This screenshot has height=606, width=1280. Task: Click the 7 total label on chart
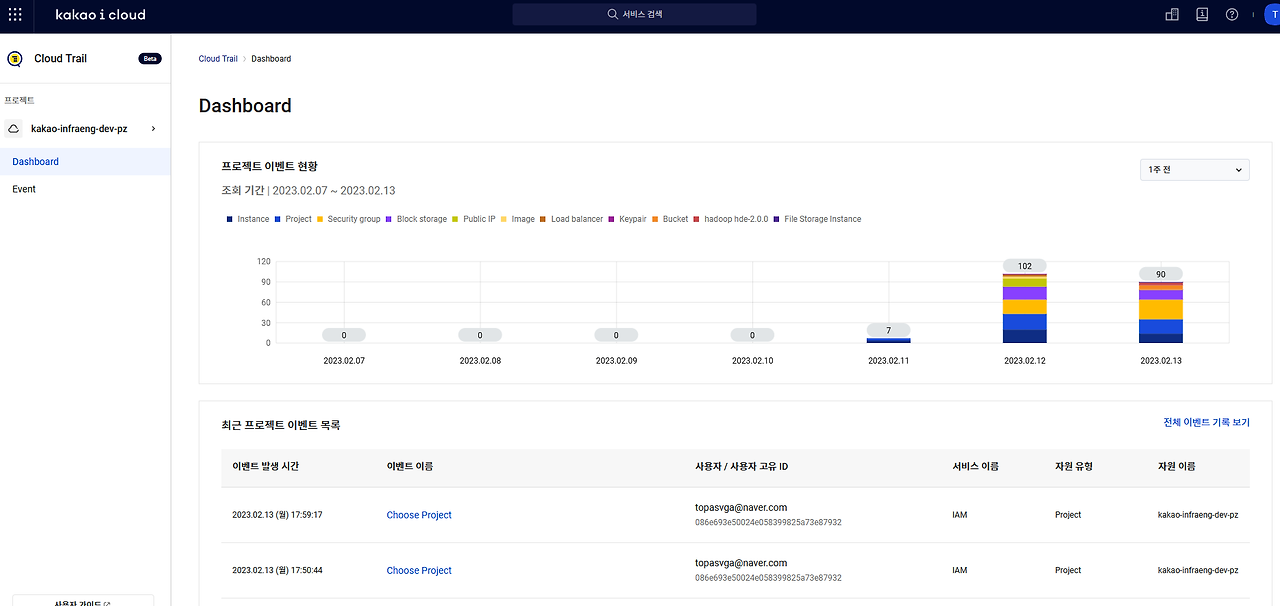(889, 330)
